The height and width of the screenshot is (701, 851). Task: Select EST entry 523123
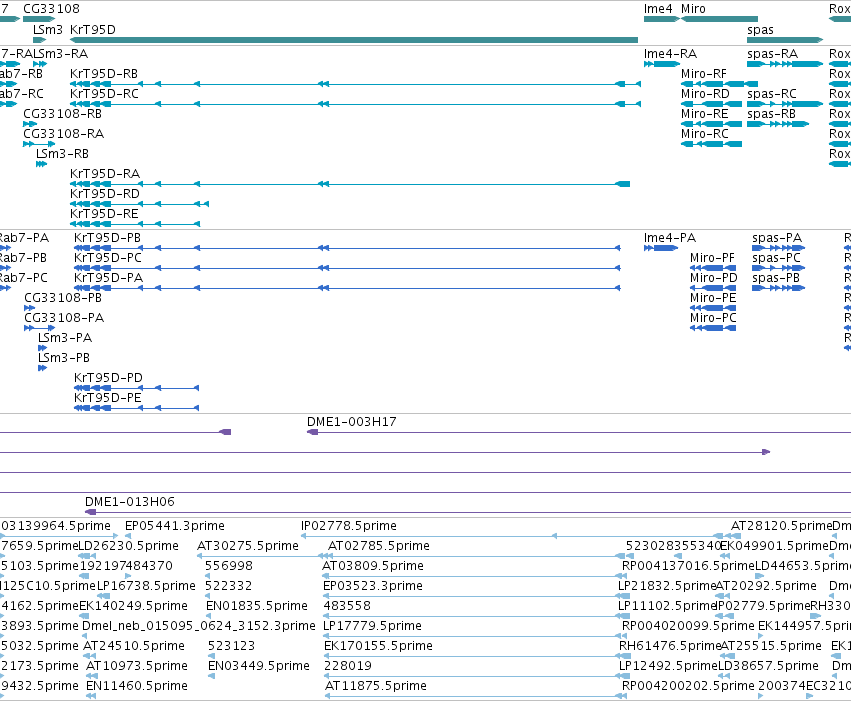(231, 646)
